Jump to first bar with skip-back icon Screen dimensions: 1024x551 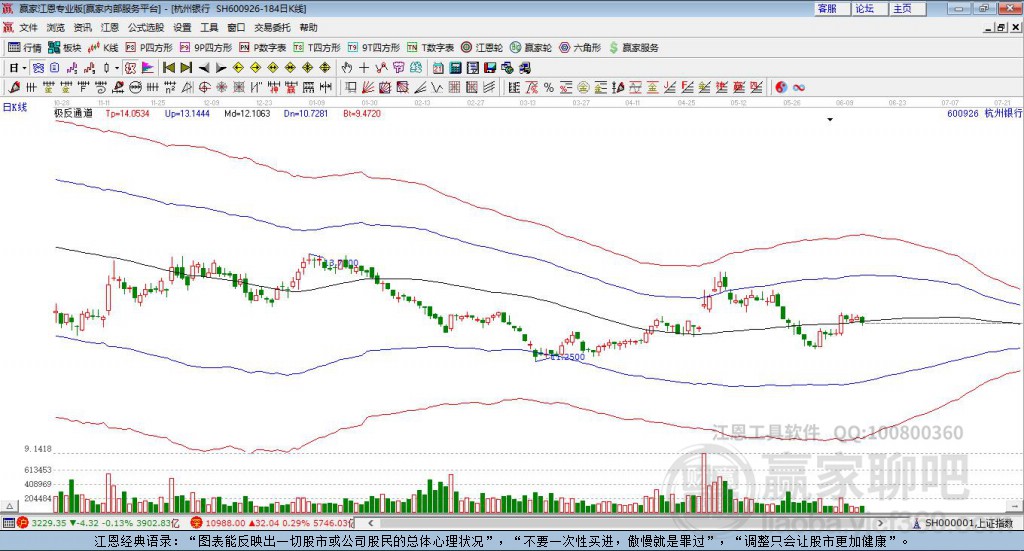point(168,68)
